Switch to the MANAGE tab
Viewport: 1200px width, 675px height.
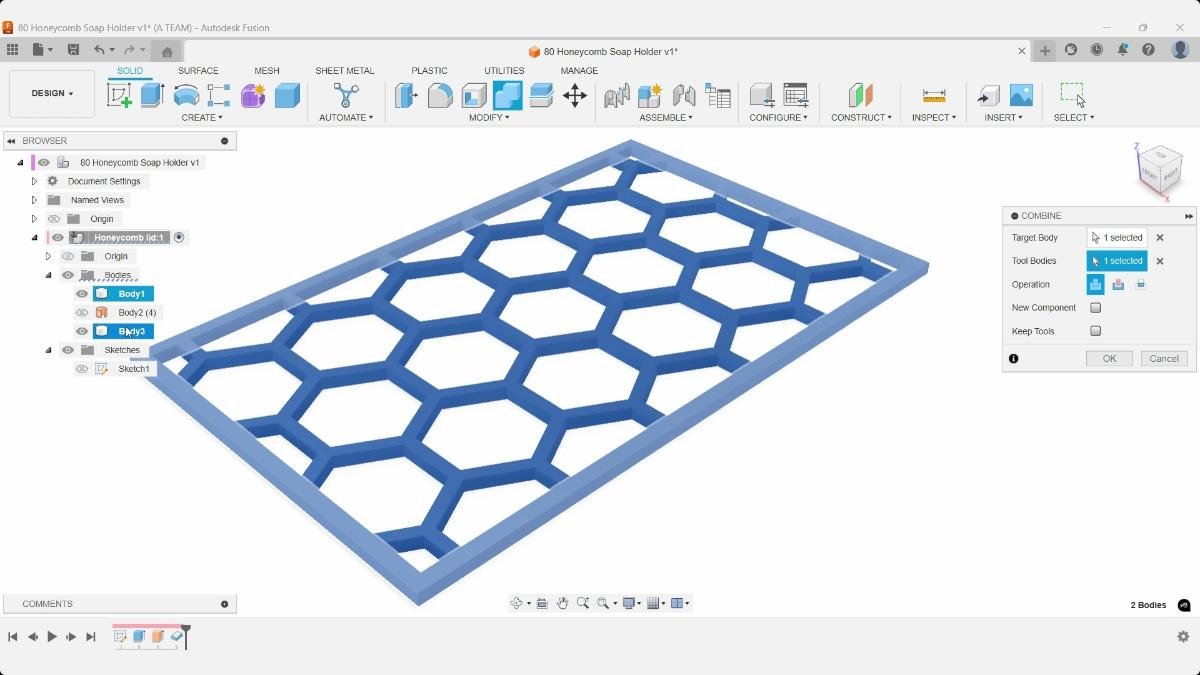pyautogui.click(x=579, y=71)
